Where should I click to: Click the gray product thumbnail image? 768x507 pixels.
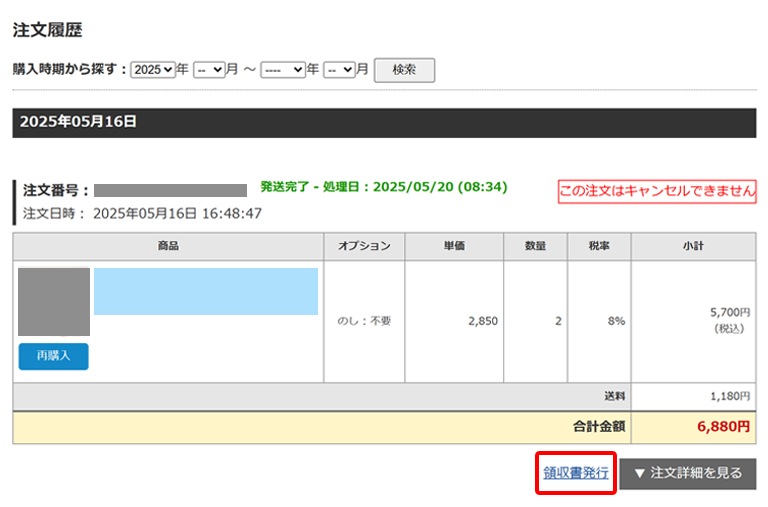tap(54, 302)
